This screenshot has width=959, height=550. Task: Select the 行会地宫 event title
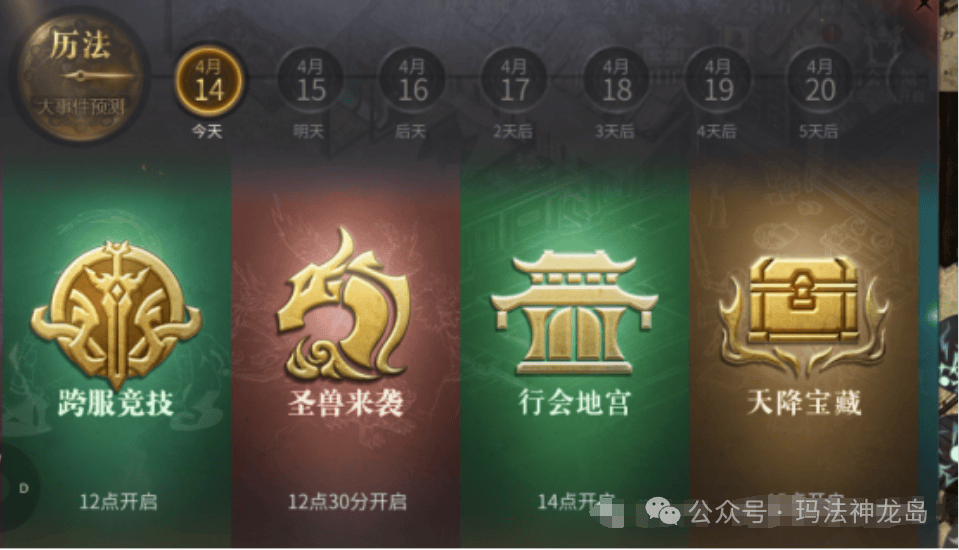pyautogui.click(x=574, y=403)
